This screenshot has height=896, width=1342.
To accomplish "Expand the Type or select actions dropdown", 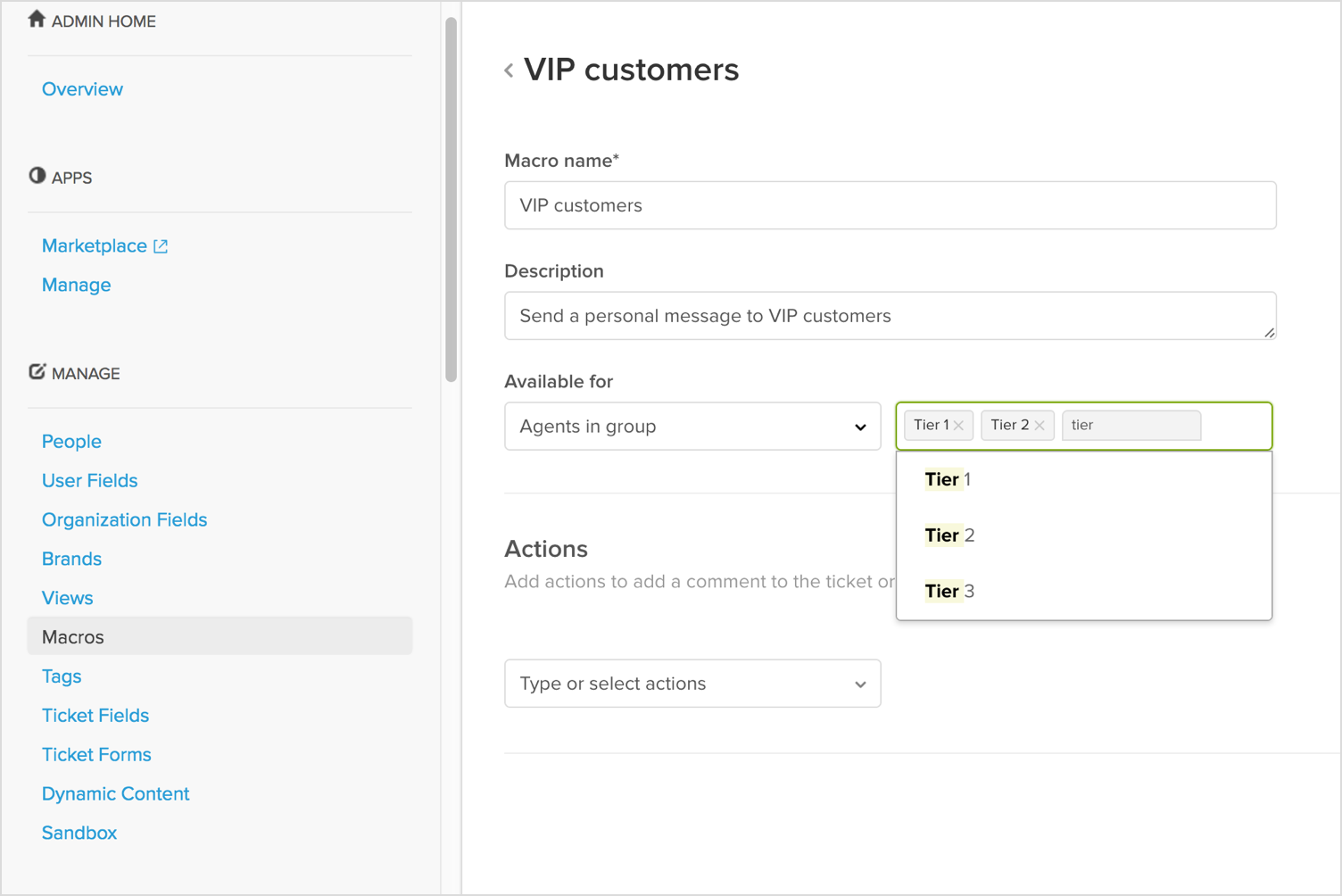I will point(692,684).
